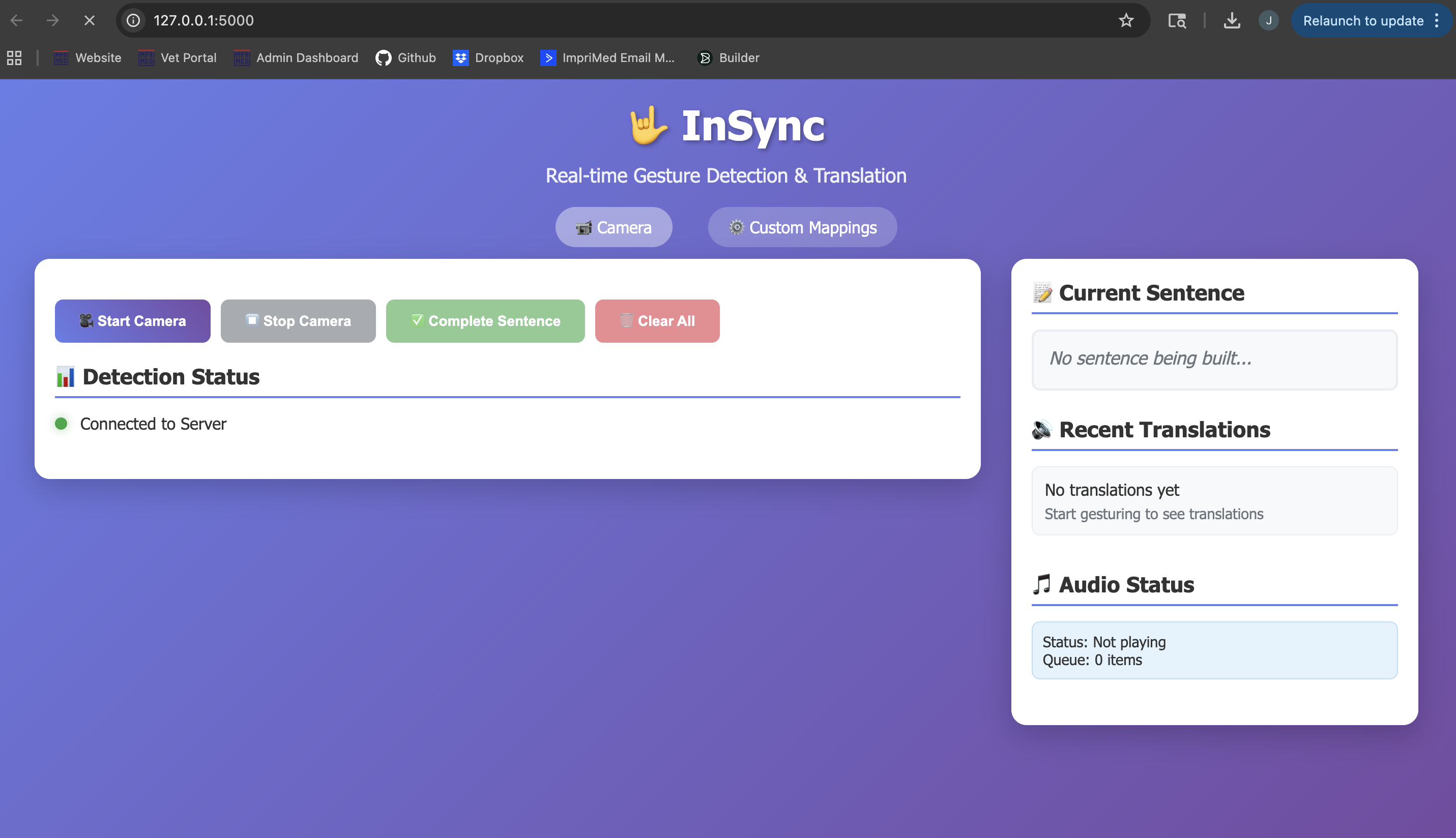Open the tab search icon
This screenshot has height=838, width=1456.
click(1177, 21)
